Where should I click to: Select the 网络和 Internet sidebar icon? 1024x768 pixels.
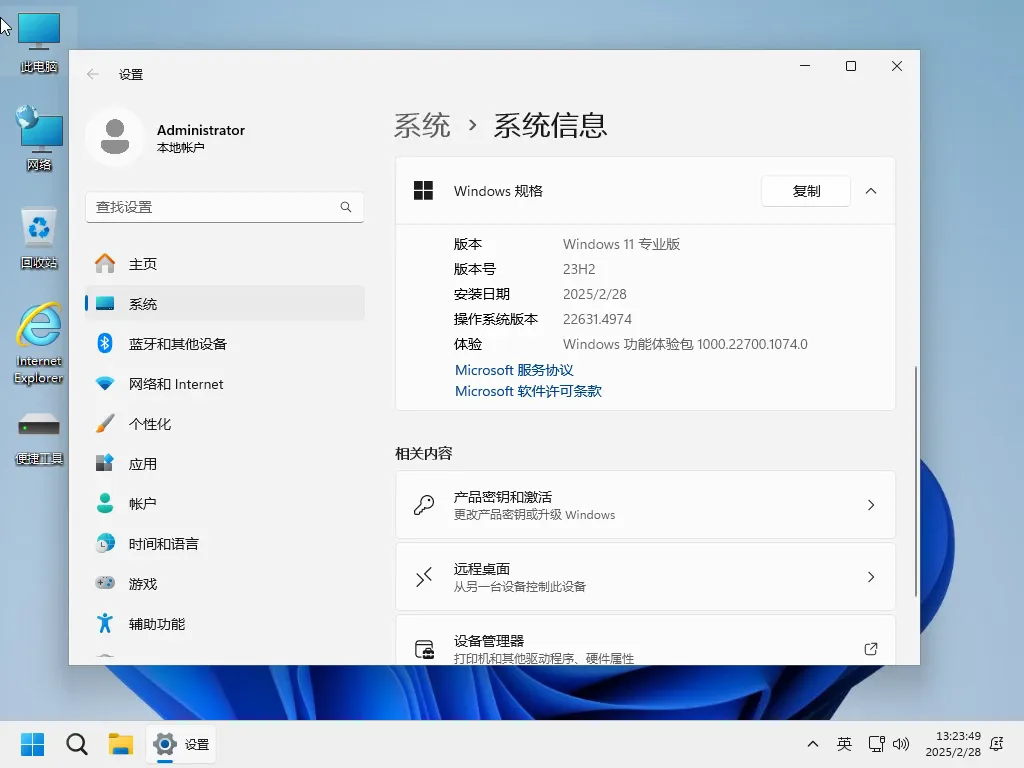coord(105,383)
